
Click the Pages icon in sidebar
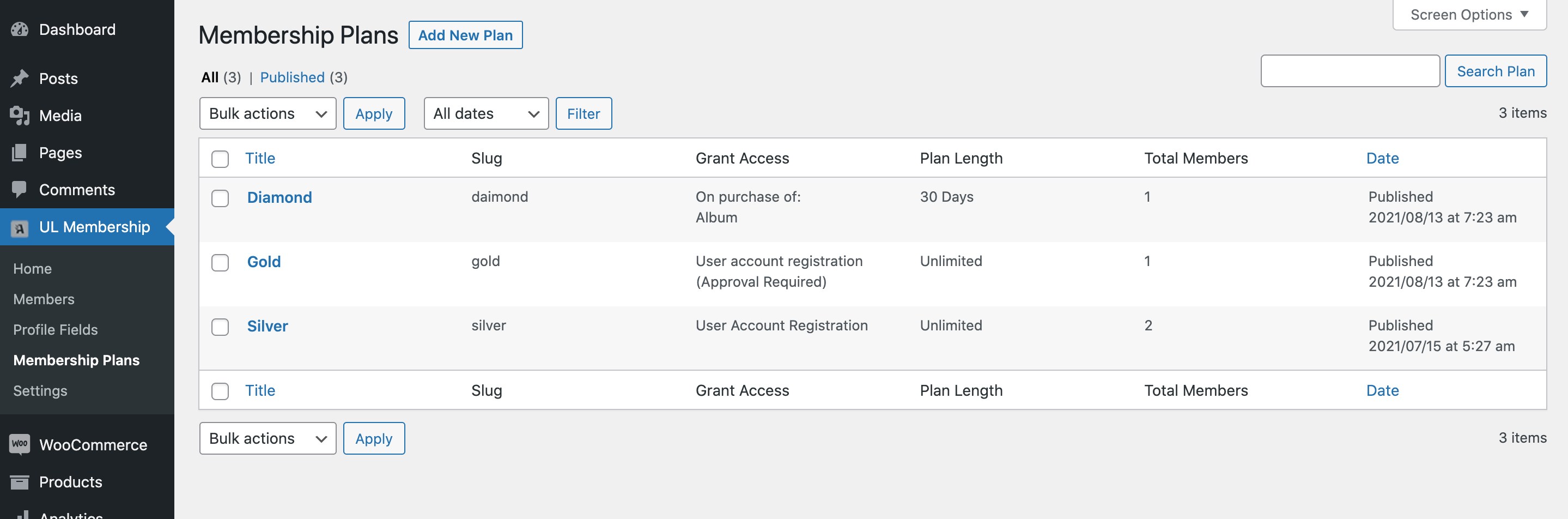pyautogui.click(x=20, y=153)
